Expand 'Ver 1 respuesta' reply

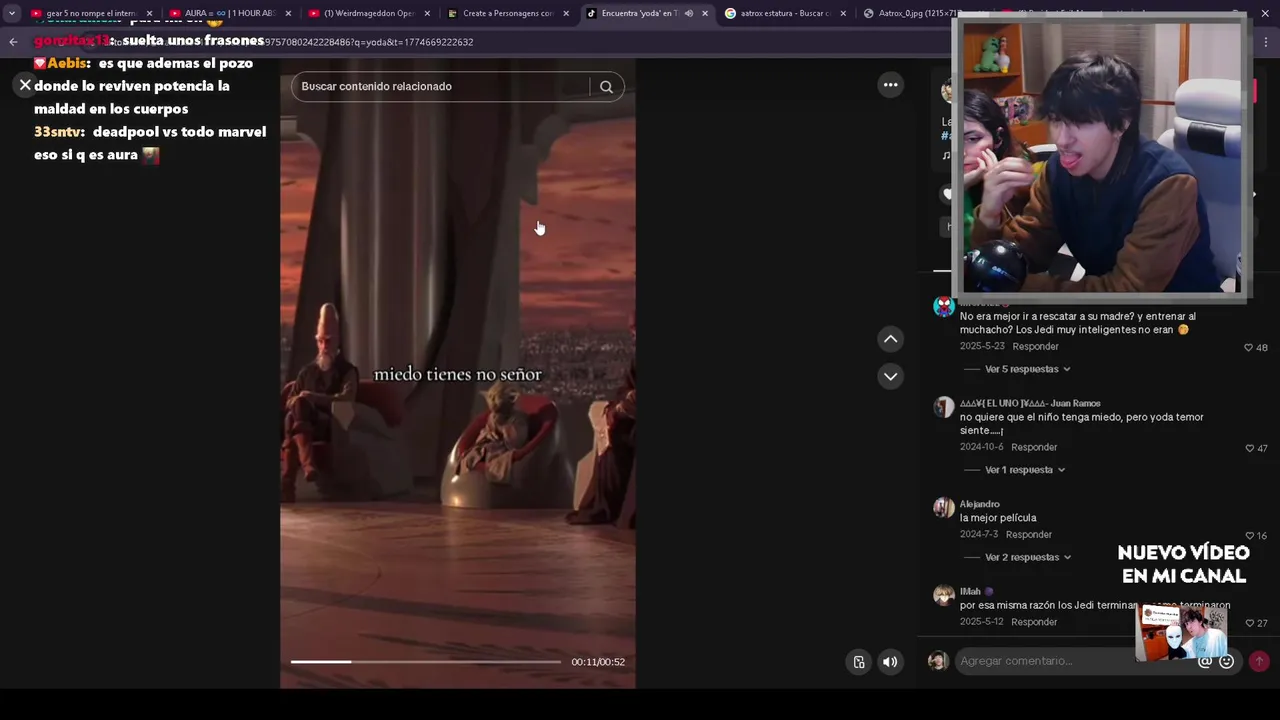(x=1025, y=470)
